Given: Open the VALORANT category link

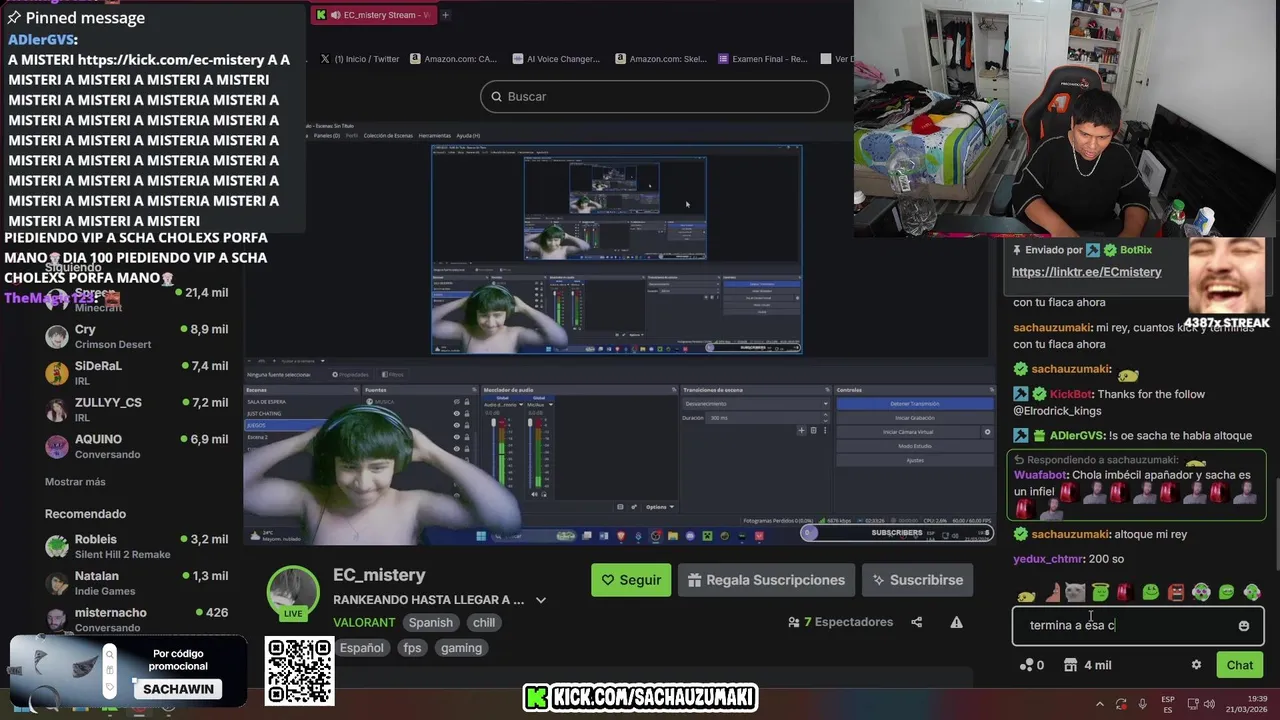Looking at the screenshot, I should (364, 622).
